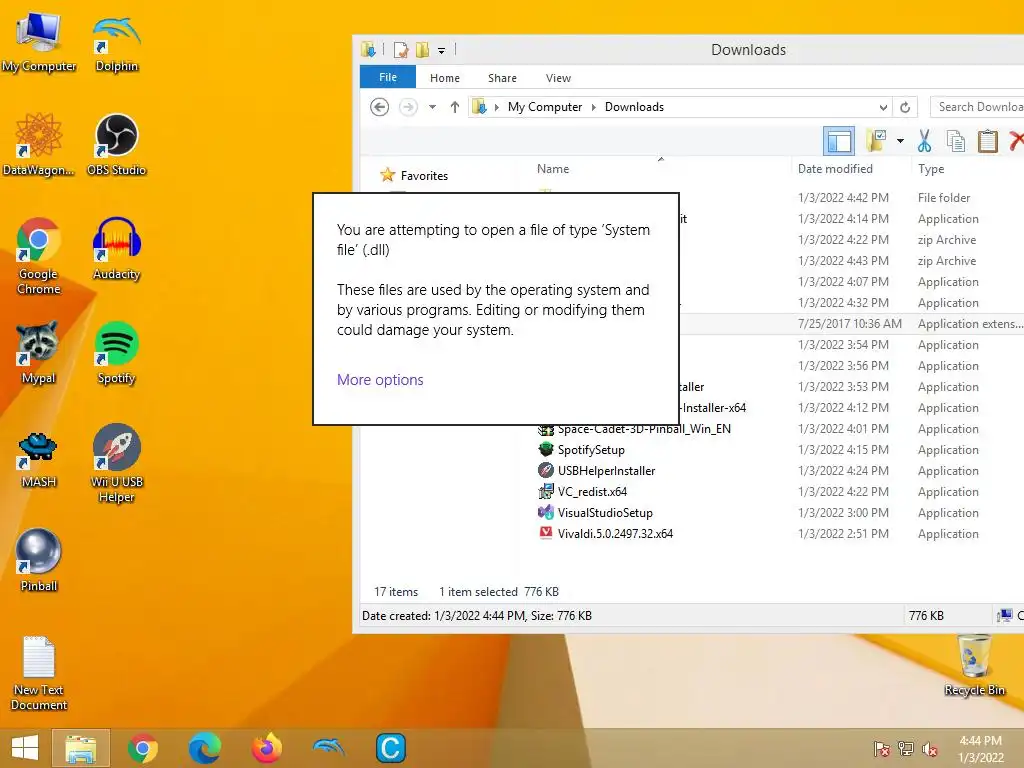The width and height of the screenshot is (1024, 768).
Task: Click the Properties icon in the title bar
Action: coord(400,50)
